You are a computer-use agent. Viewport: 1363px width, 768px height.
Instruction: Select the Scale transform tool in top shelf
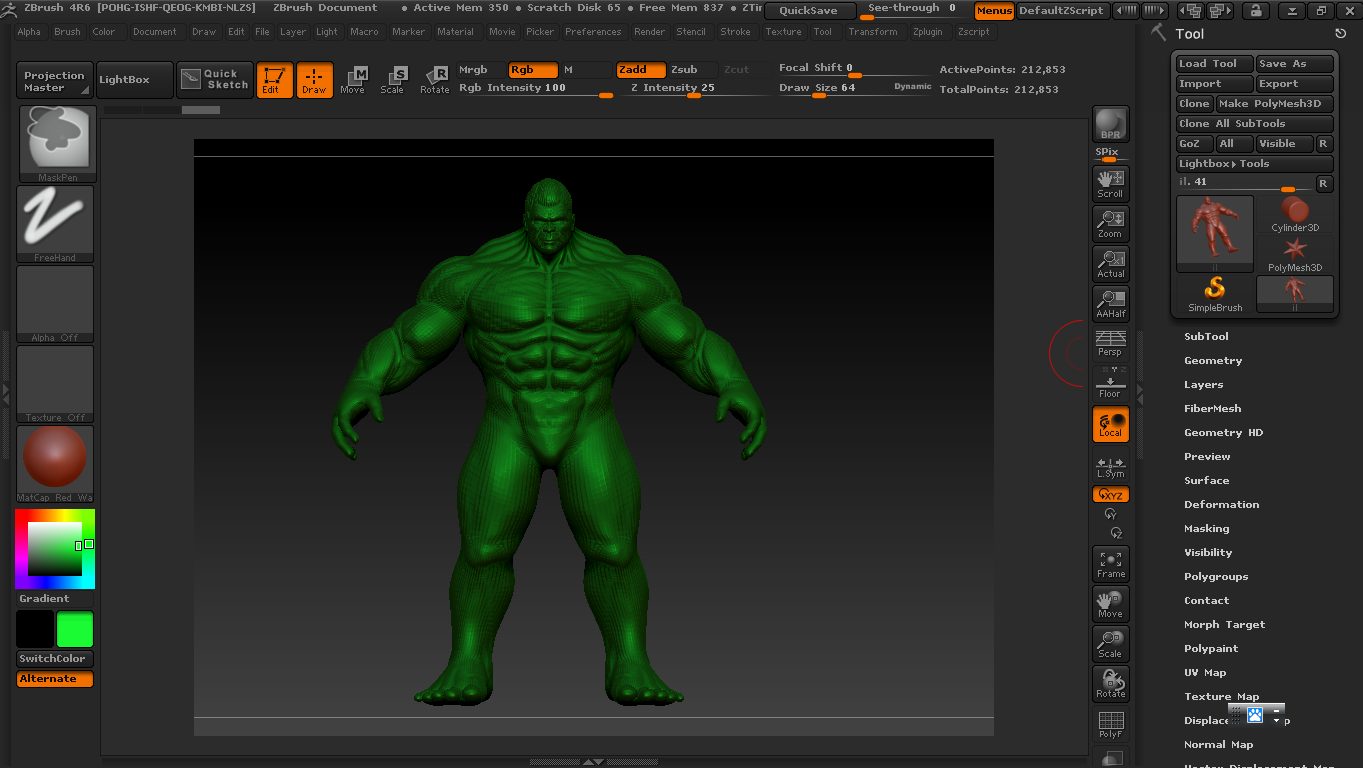393,80
